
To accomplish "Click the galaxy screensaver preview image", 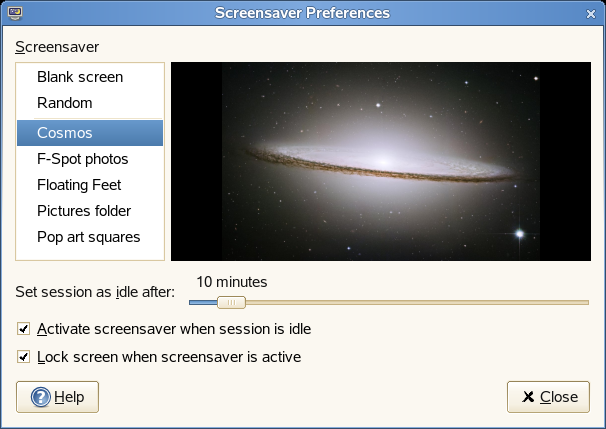I will coord(381,162).
